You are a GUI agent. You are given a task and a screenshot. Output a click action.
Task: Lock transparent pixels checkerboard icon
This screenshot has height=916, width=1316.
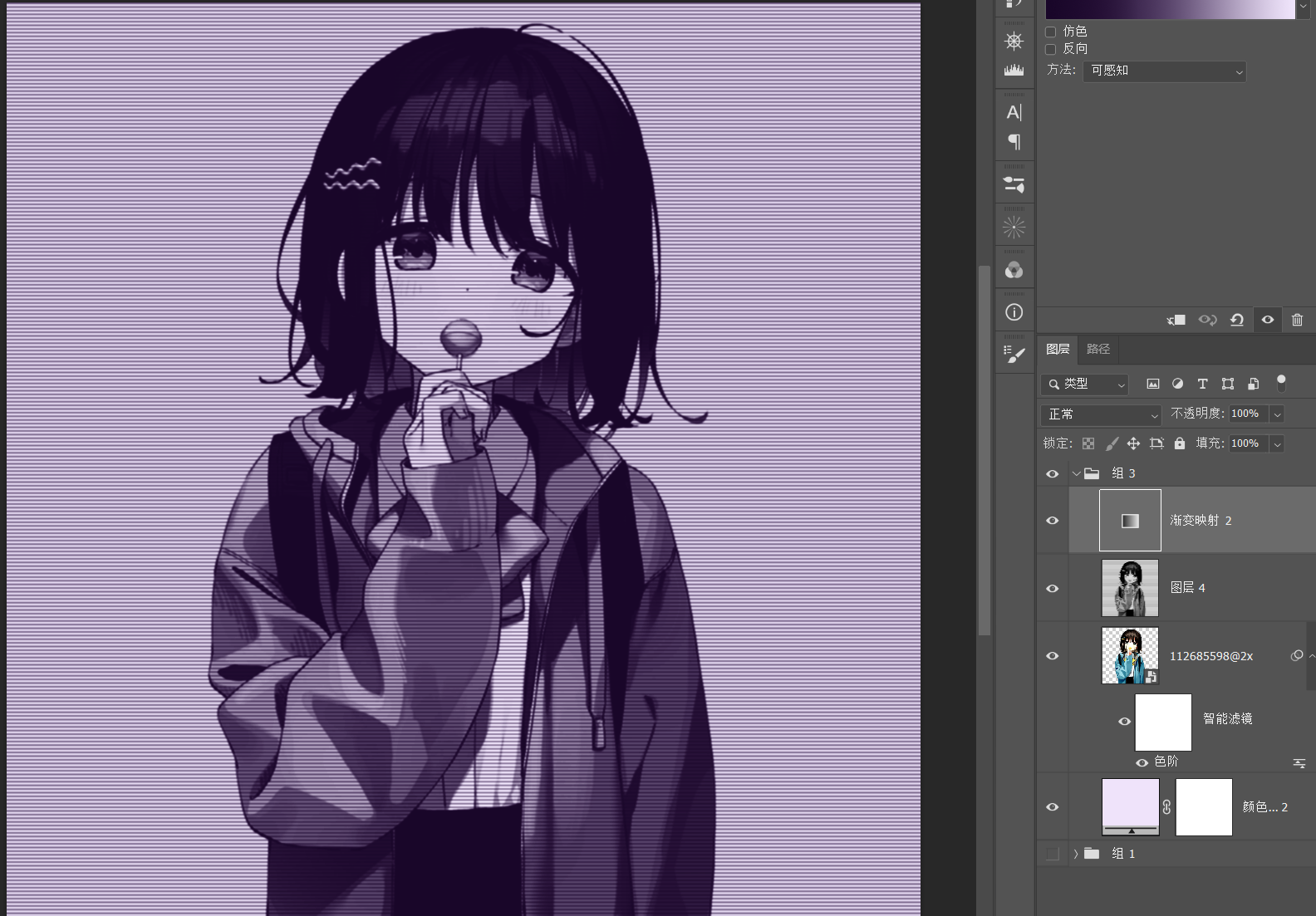pyautogui.click(x=1088, y=443)
